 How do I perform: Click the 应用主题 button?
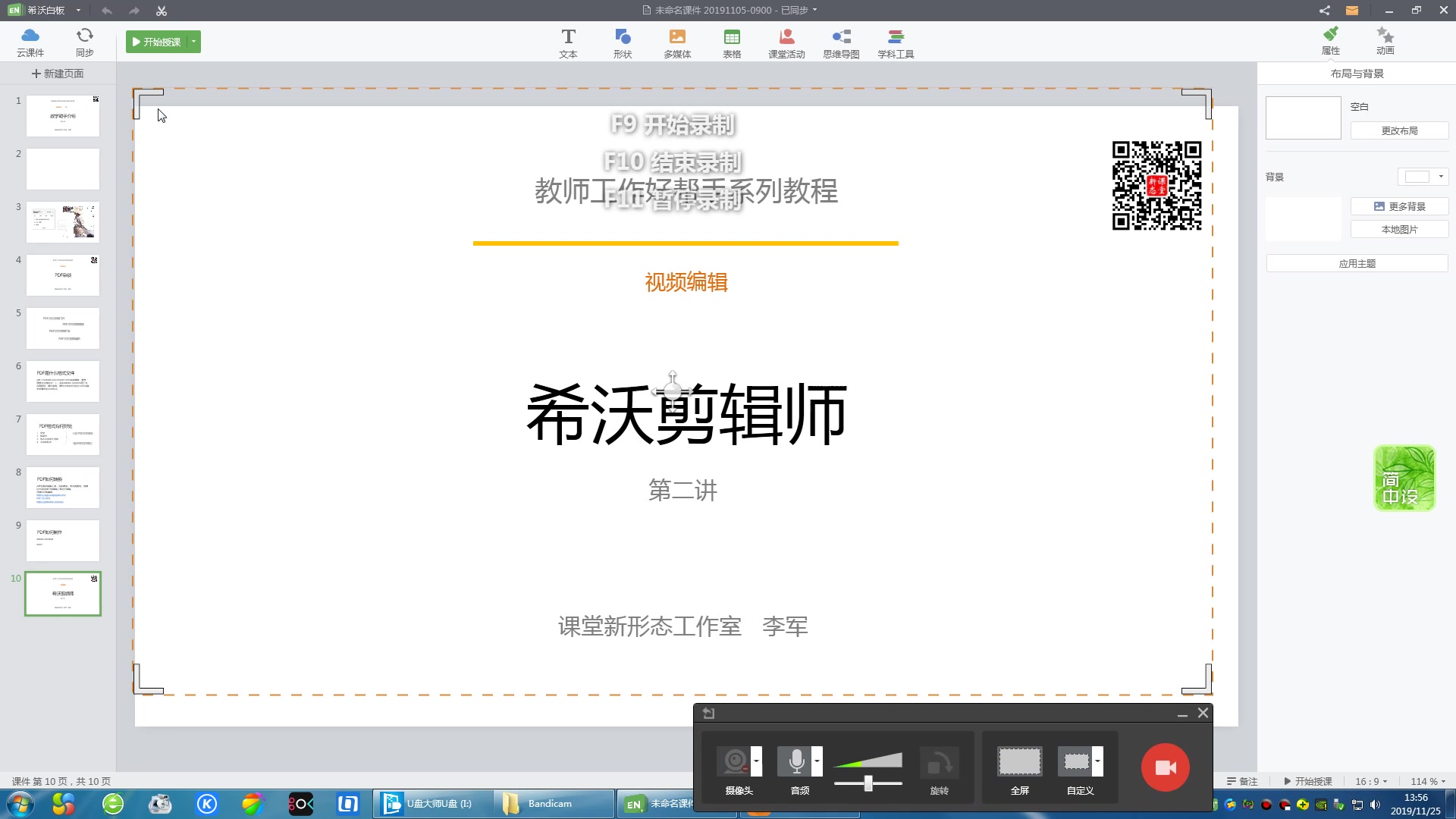tap(1357, 263)
